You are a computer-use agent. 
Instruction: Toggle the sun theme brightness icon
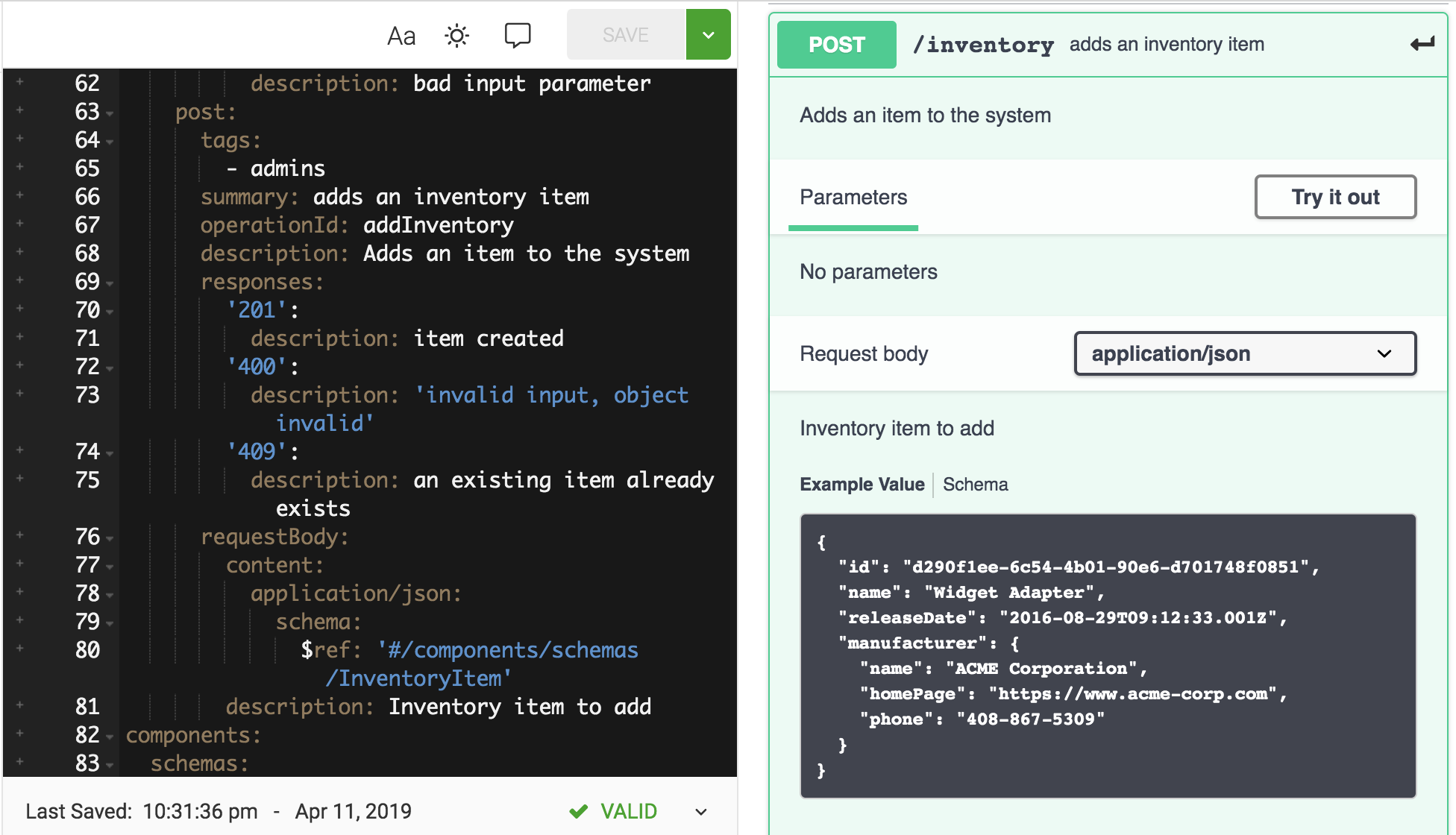pos(456,35)
